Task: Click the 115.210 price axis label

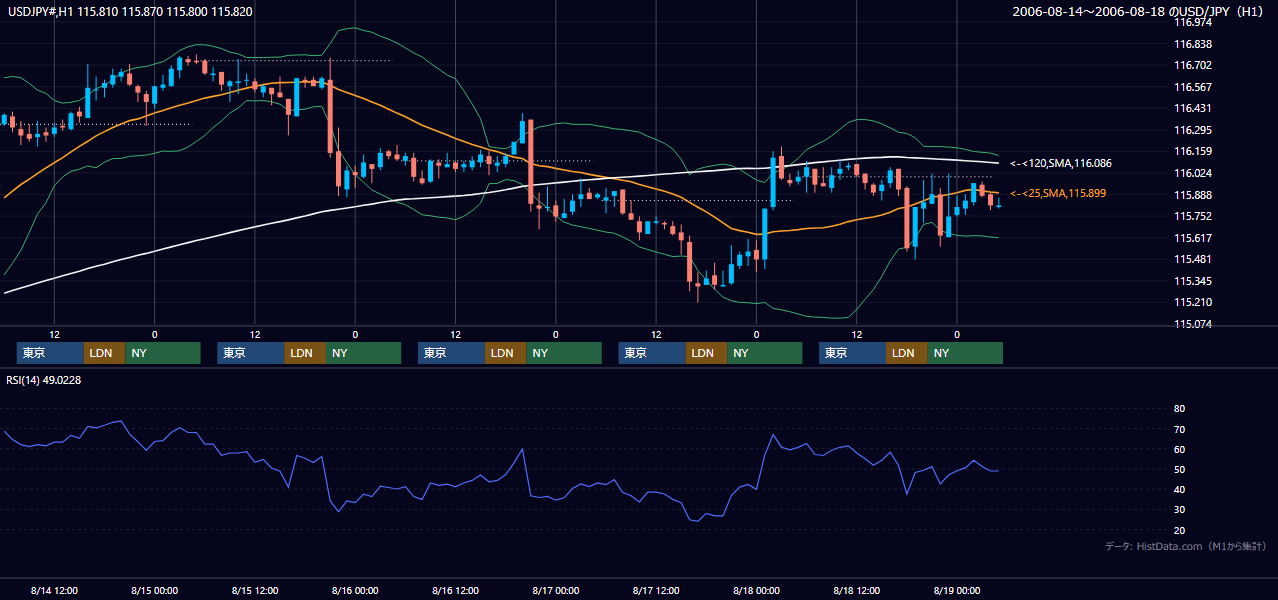Action: [1193, 302]
